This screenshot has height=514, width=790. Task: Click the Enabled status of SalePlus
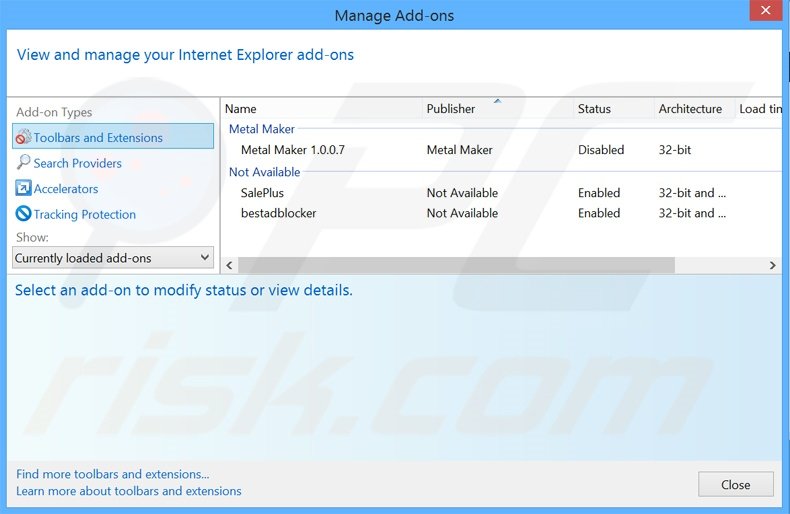(x=599, y=193)
